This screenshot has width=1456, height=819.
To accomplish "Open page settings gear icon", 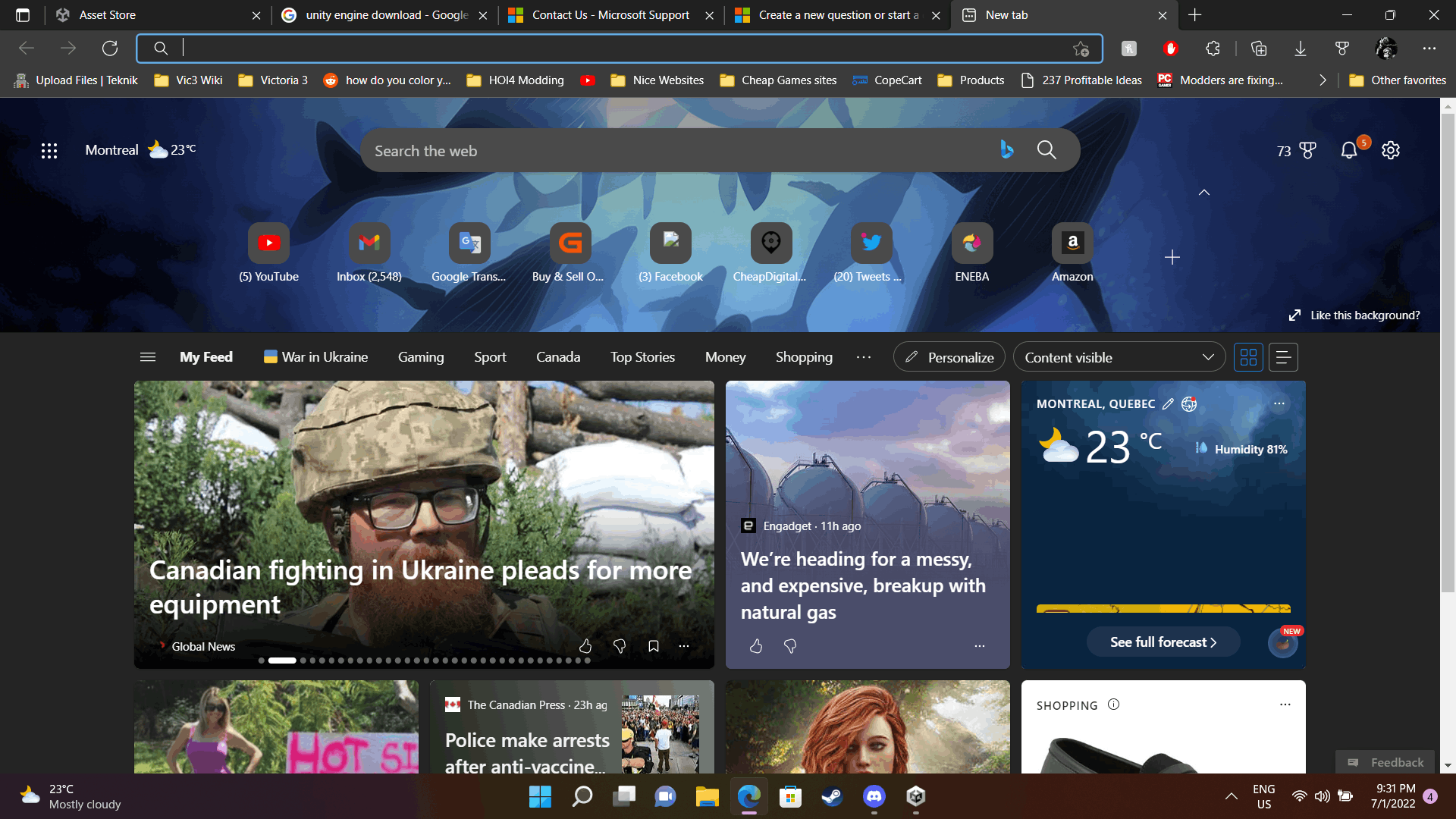I will click(x=1390, y=150).
